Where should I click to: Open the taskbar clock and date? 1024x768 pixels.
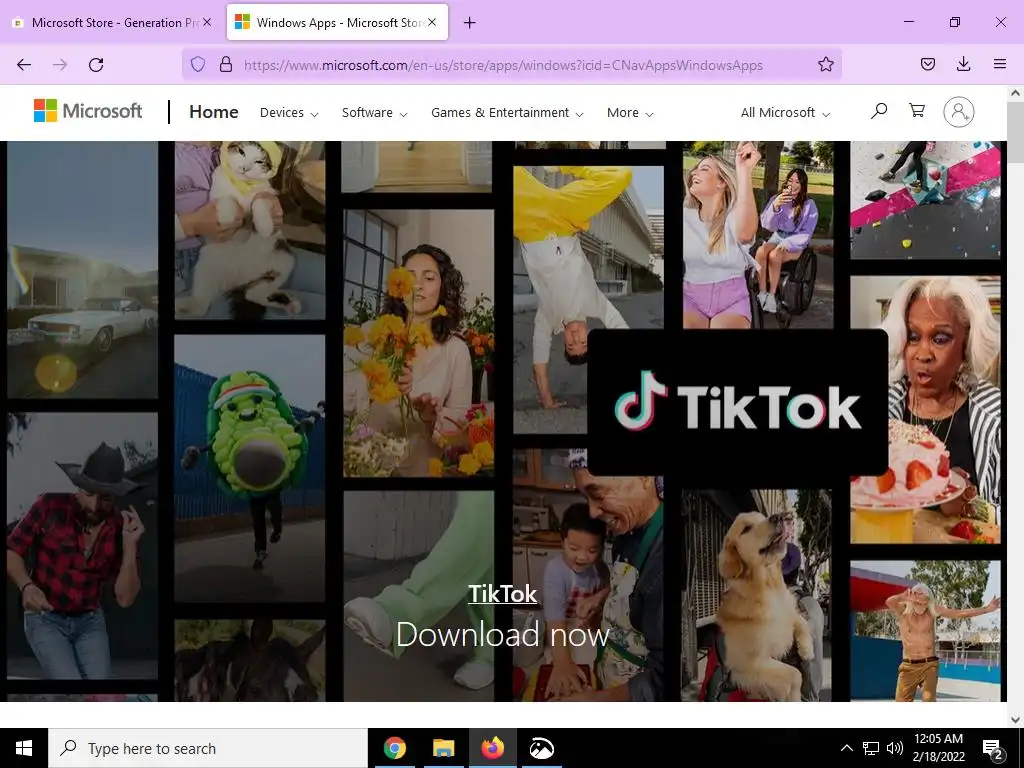(x=938, y=748)
